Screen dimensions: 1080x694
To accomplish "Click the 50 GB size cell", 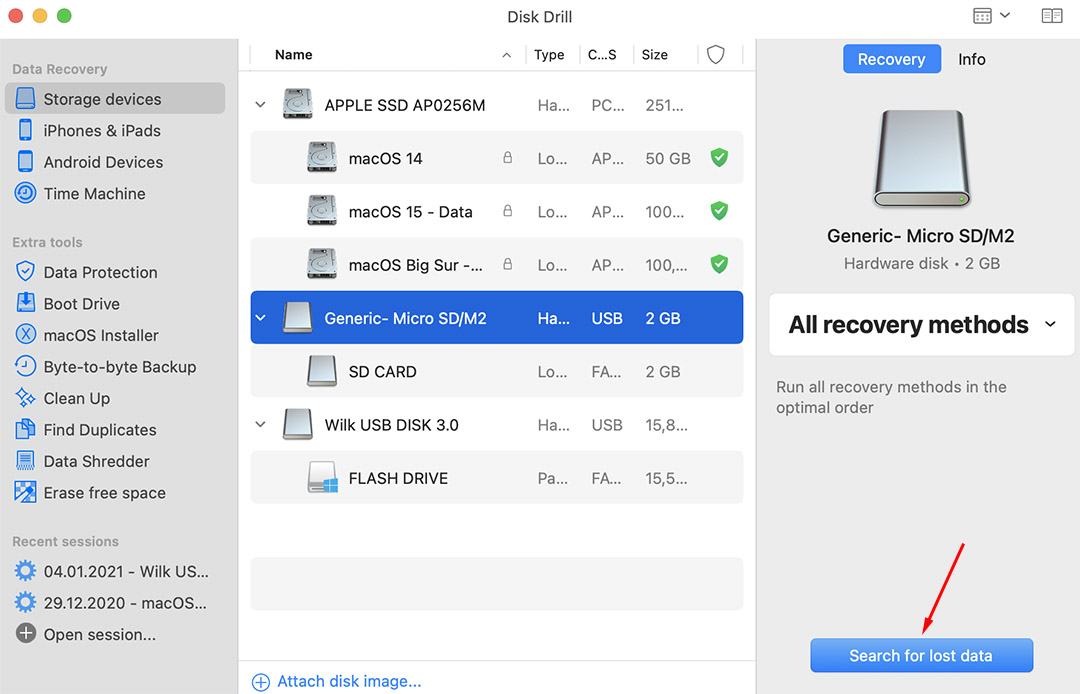I will (x=667, y=158).
